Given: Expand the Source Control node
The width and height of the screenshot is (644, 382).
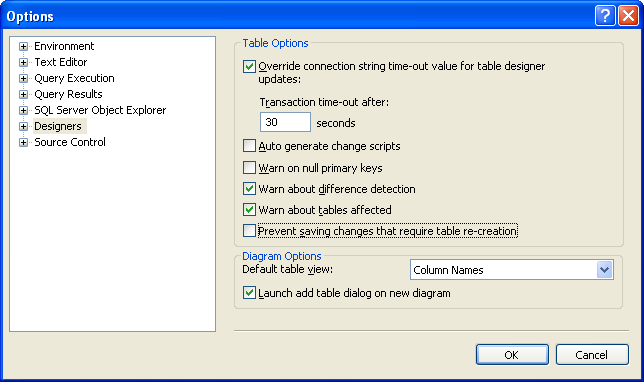Looking at the screenshot, I should 23,143.
